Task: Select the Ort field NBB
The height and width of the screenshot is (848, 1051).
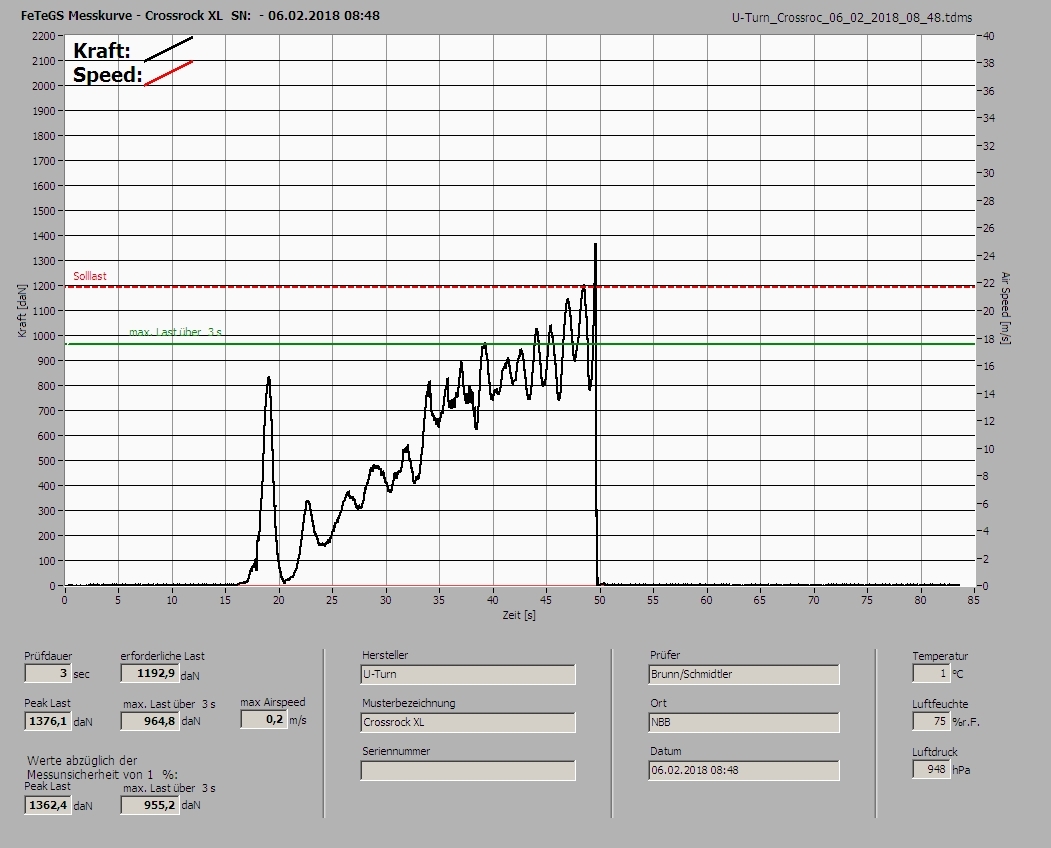Action: coord(744,723)
